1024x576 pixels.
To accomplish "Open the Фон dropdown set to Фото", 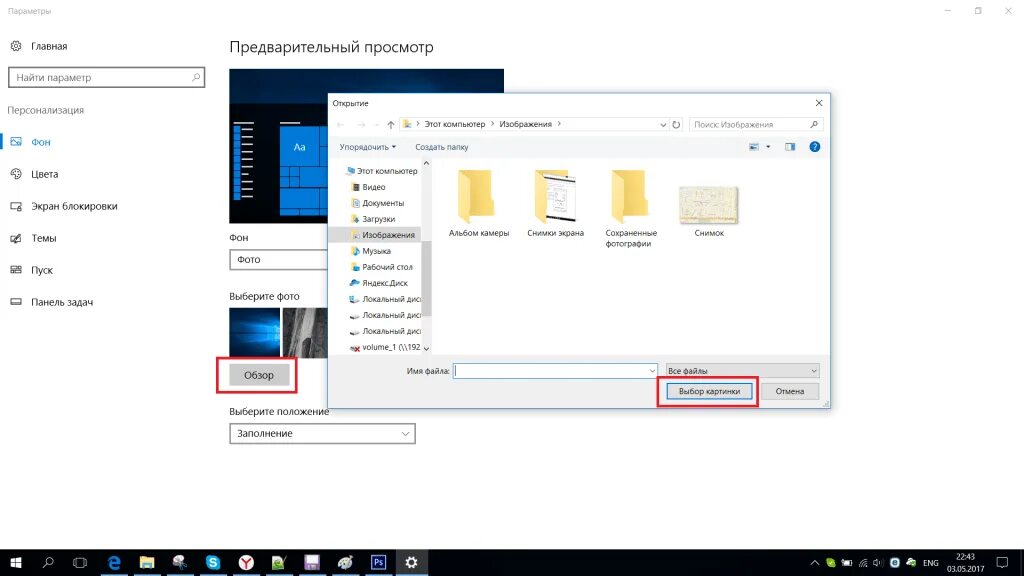I will pos(279,259).
